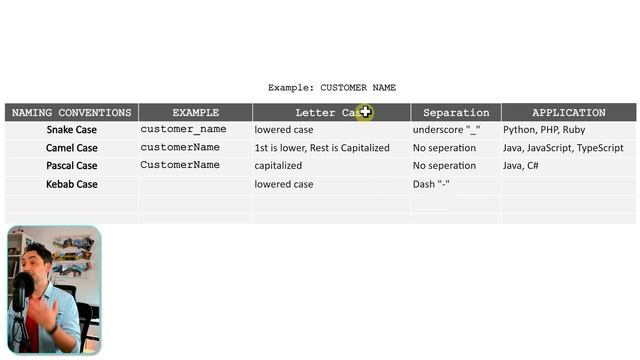Click the presenter webcam thumbnail
The image size is (640, 360).
54,290
